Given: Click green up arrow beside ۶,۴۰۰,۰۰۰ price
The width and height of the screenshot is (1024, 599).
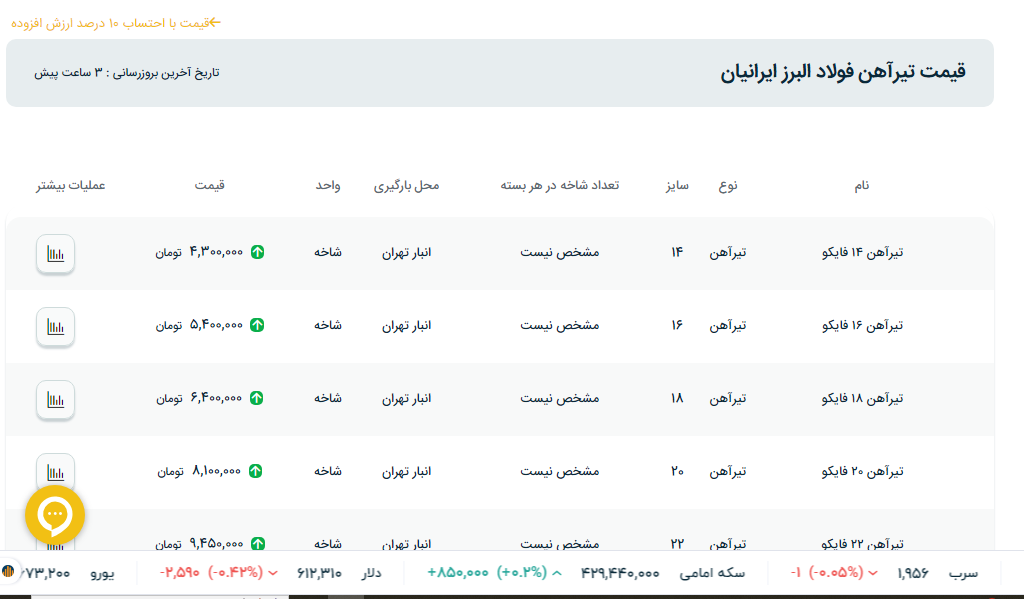Looking at the screenshot, I should [x=257, y=398].
